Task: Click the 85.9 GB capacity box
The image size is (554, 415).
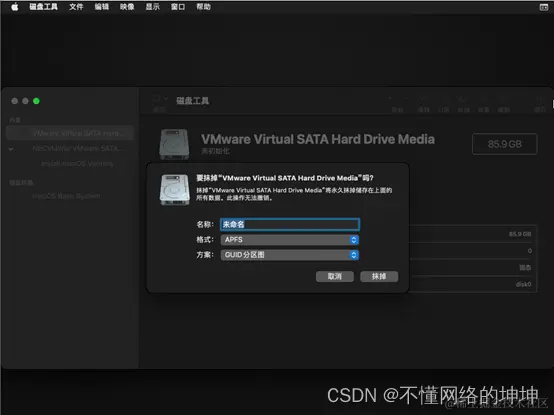Action: pyautogui.click(x=505, y=144)
